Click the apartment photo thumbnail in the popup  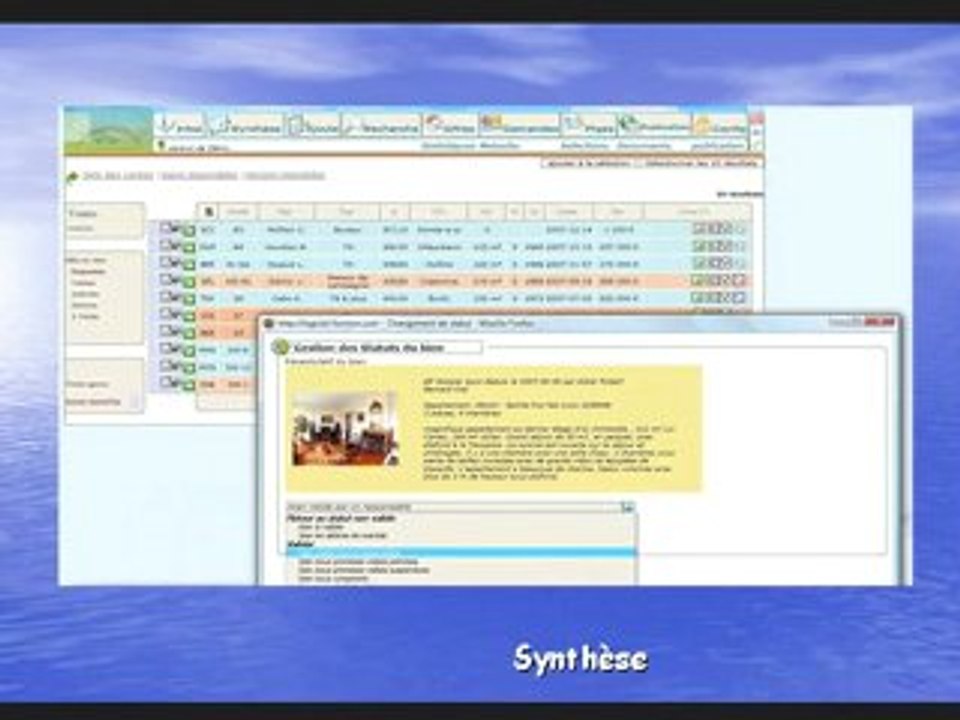(x=345, y=429)
